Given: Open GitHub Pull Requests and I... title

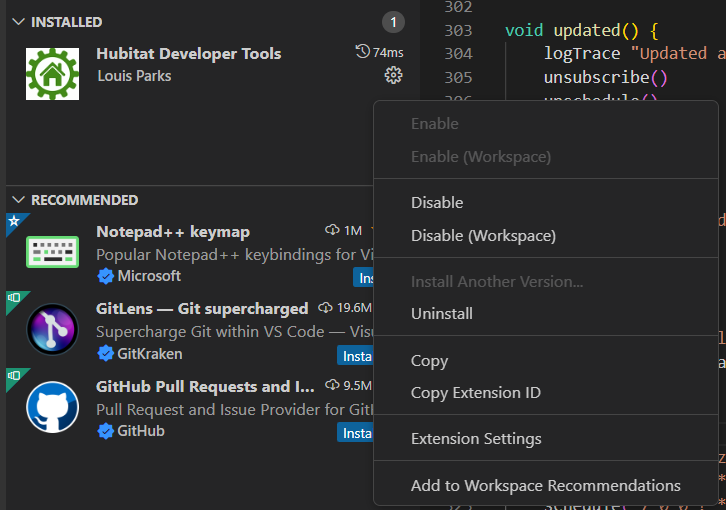Looking at the screenshot, I should (x=205, y=386).
